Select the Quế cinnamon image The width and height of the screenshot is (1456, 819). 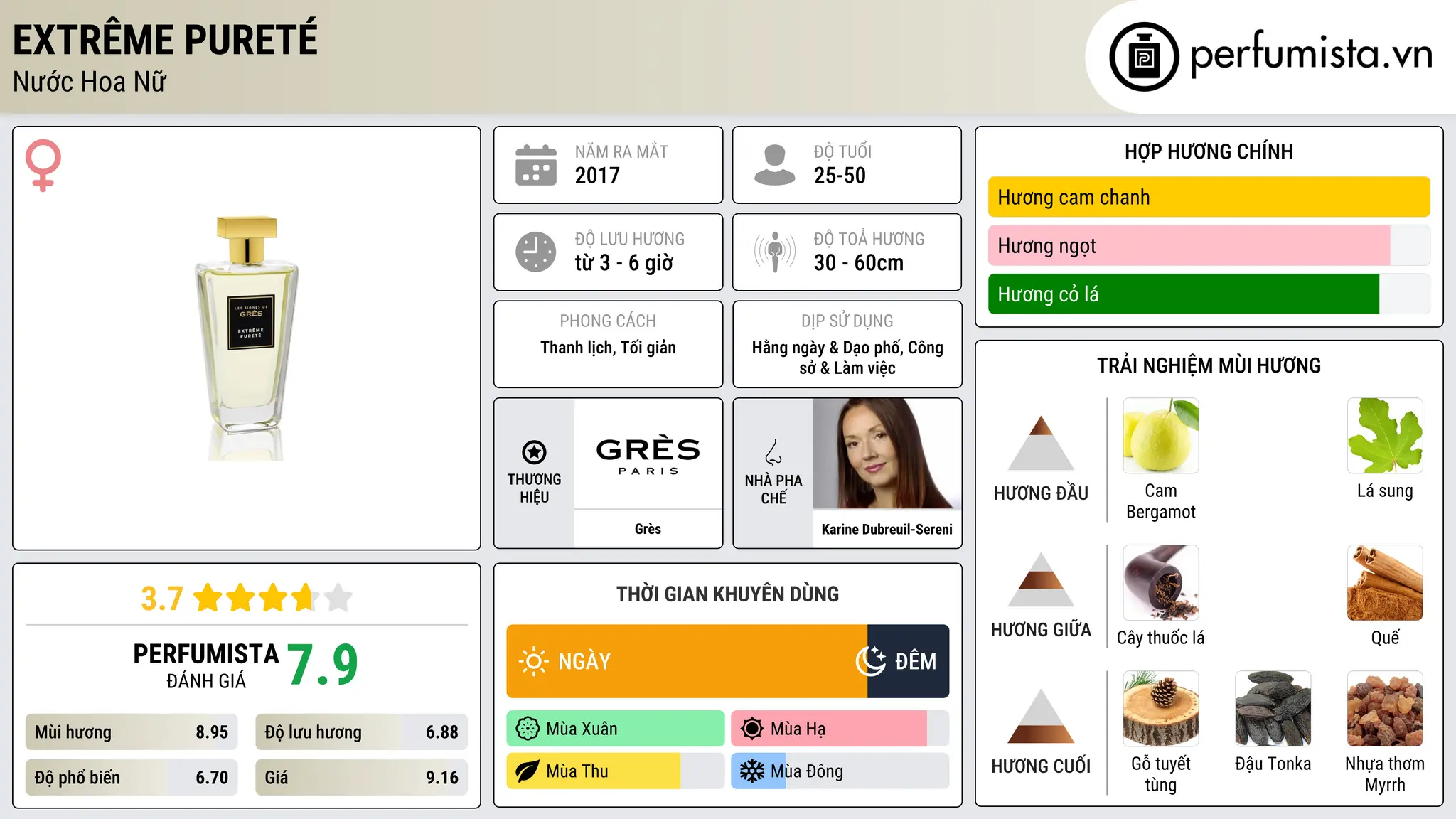pyautogui.click(x=1385, y=583)
